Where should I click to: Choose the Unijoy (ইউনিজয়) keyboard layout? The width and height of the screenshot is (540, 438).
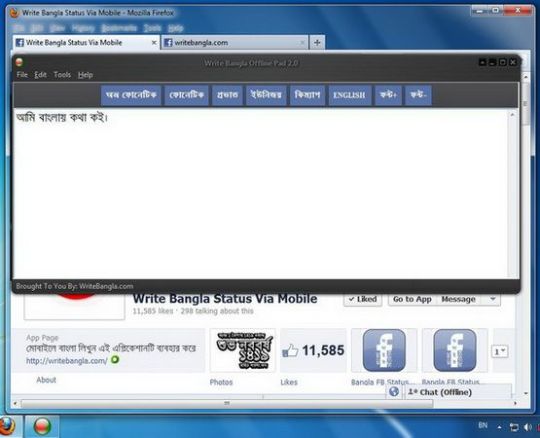click(266, 95)
